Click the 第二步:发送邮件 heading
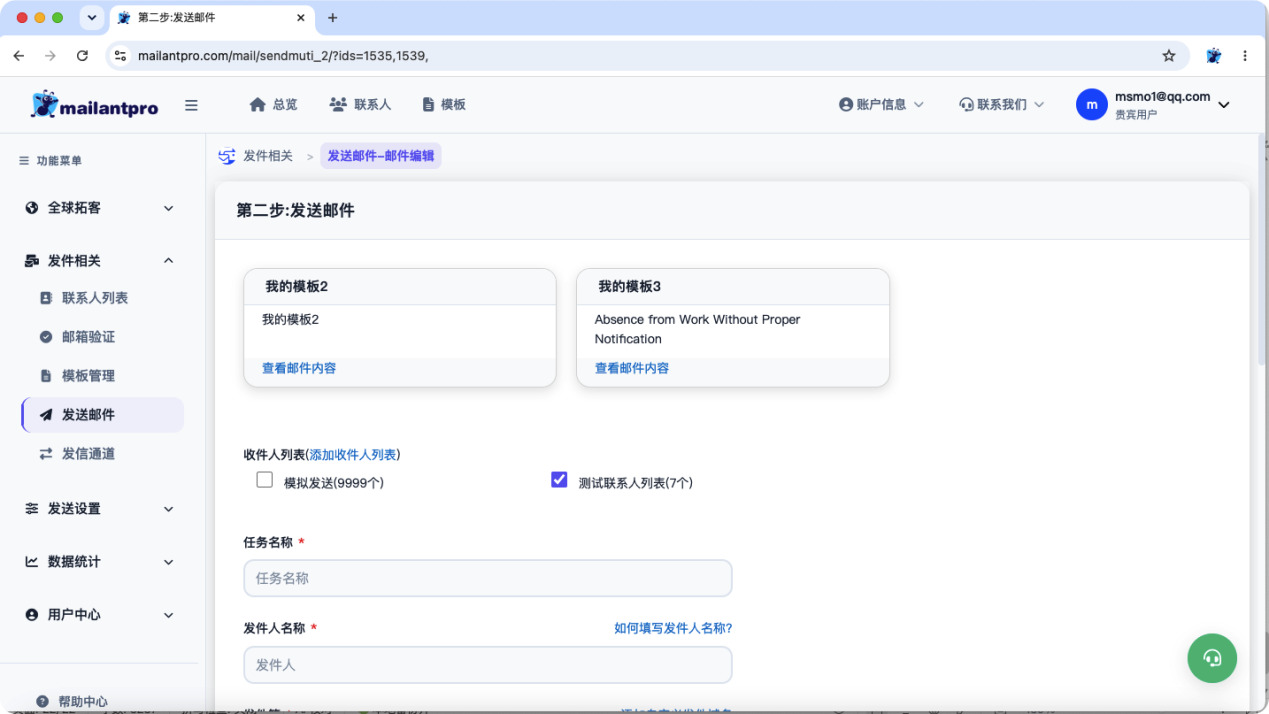Image resolution: width=1269 pixels, height=714 pixels. click(x=295, y=211)
